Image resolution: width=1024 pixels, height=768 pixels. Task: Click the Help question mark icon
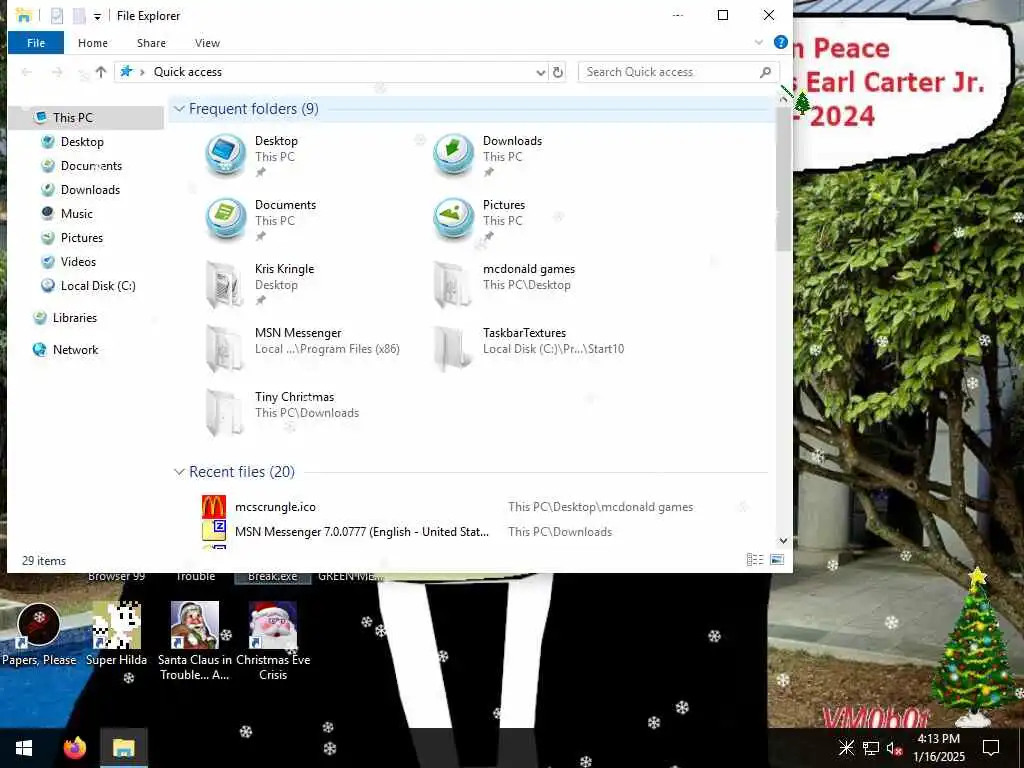780,42
